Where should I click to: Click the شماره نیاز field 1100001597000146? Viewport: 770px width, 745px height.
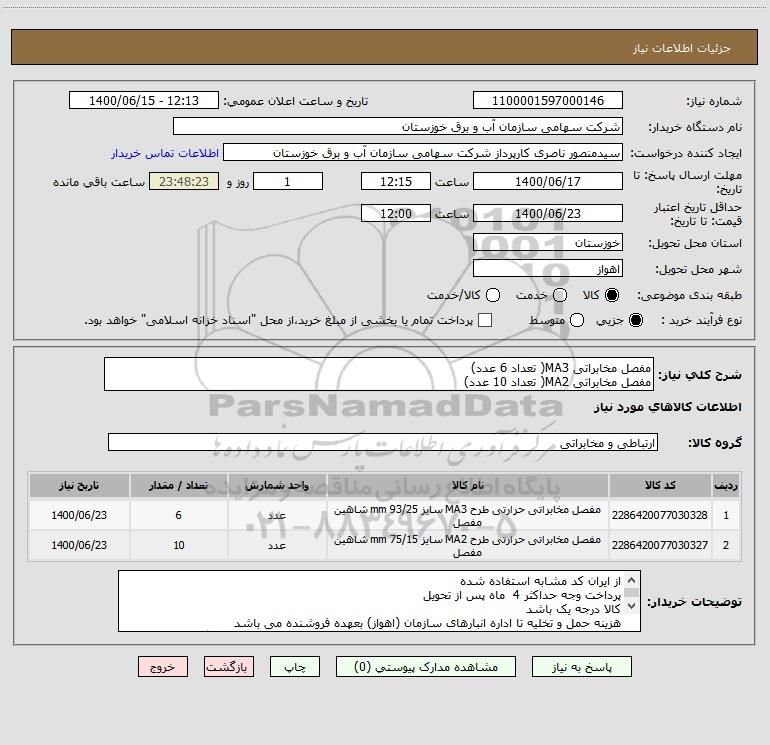coord(548,100)
